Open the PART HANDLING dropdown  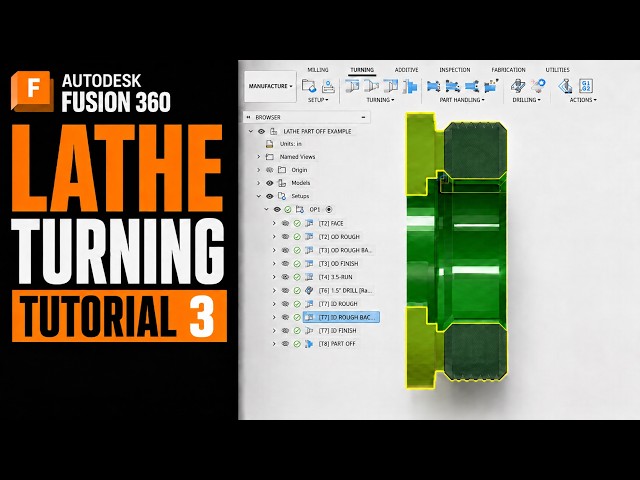[462, 100]
